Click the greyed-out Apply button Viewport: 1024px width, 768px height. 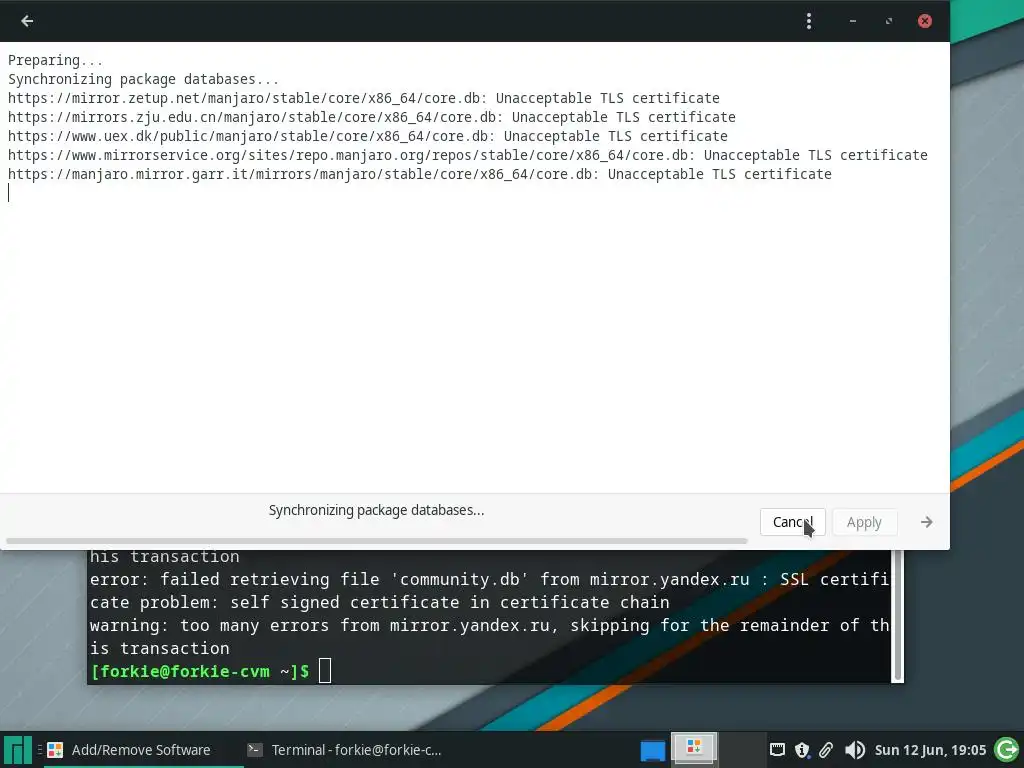[864, 522]
